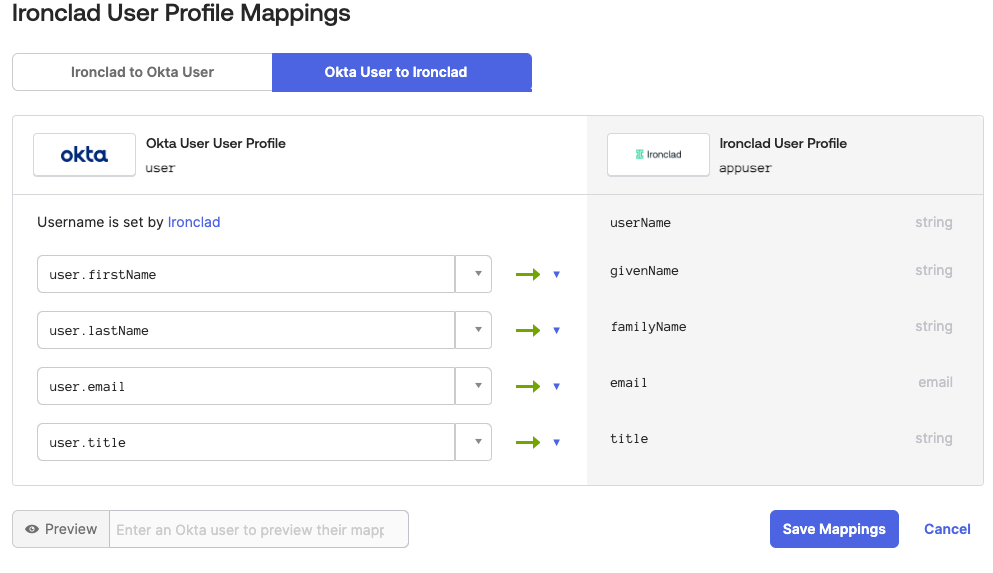Screen dimensions: 993x573
Task: Click the green mapping arrow for user.title
Action: [x=528, y=442]
